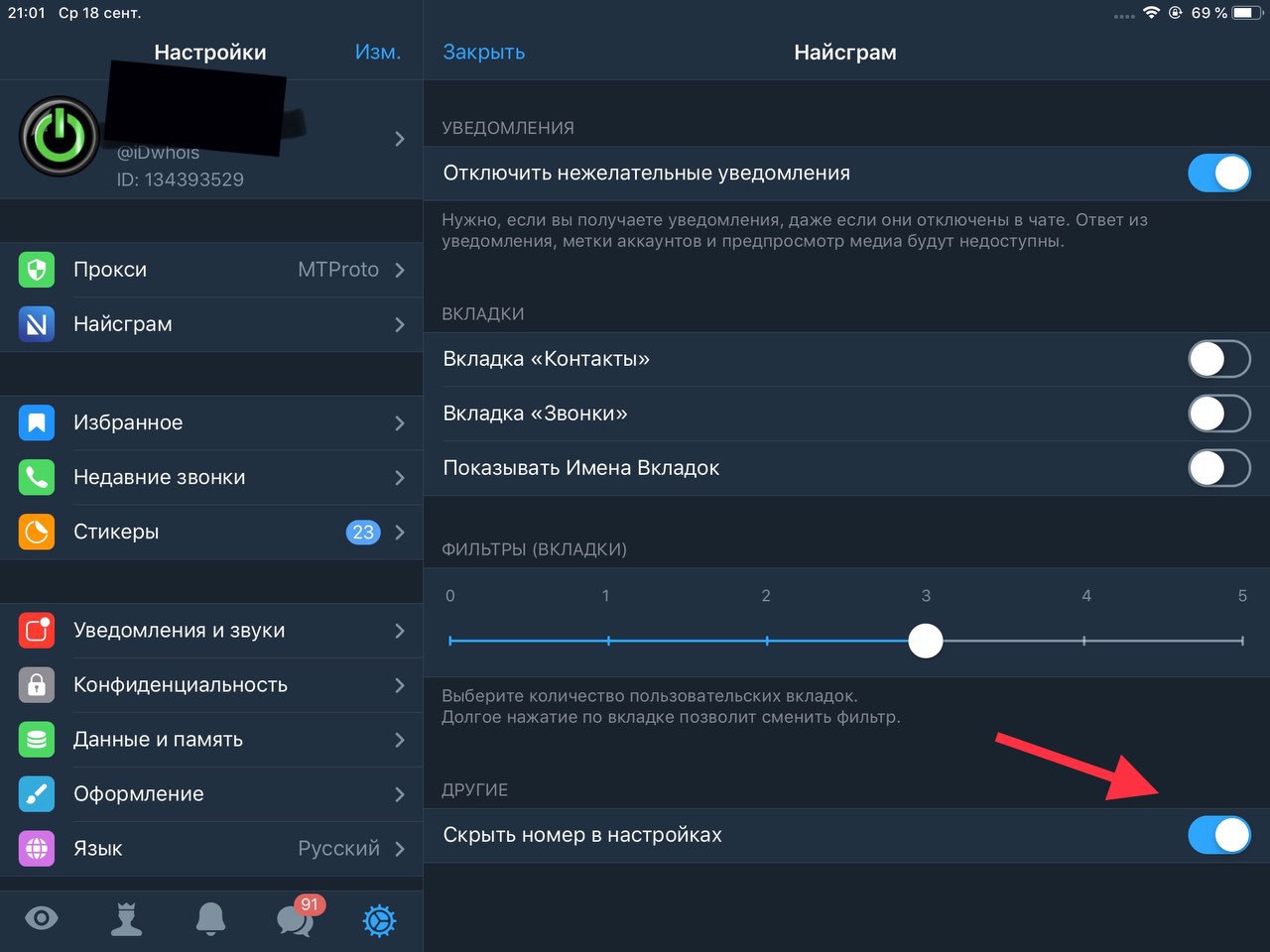
Task: Tap the Уведомления и звуки red icon
Action: coord(37,631)
